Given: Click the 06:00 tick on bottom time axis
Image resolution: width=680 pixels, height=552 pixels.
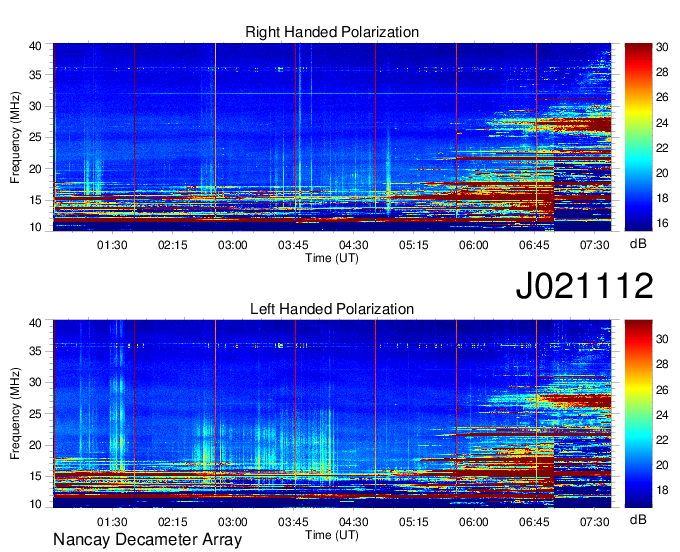Looking at the screenshot, I should point(474,521).
